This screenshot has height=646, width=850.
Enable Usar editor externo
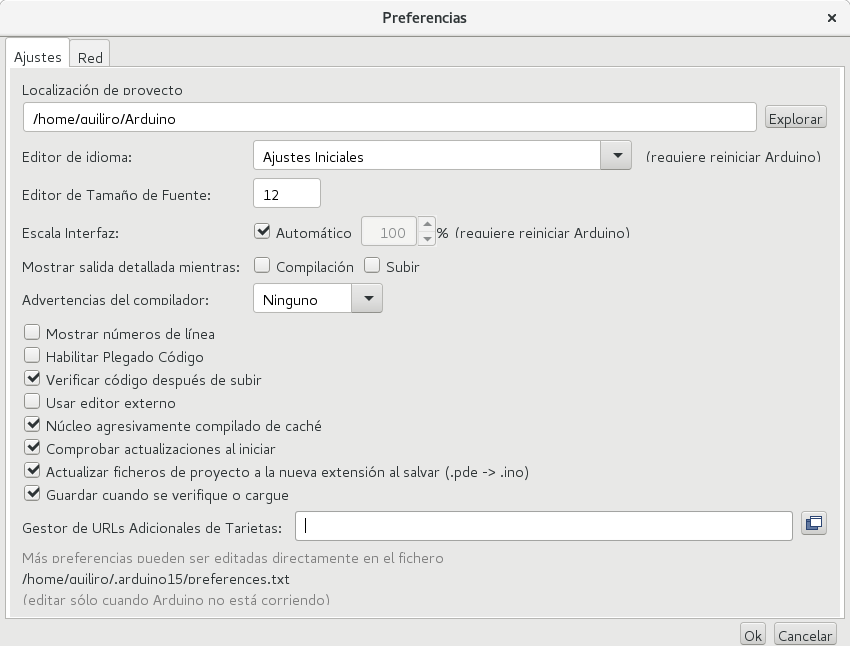point(31,402)
